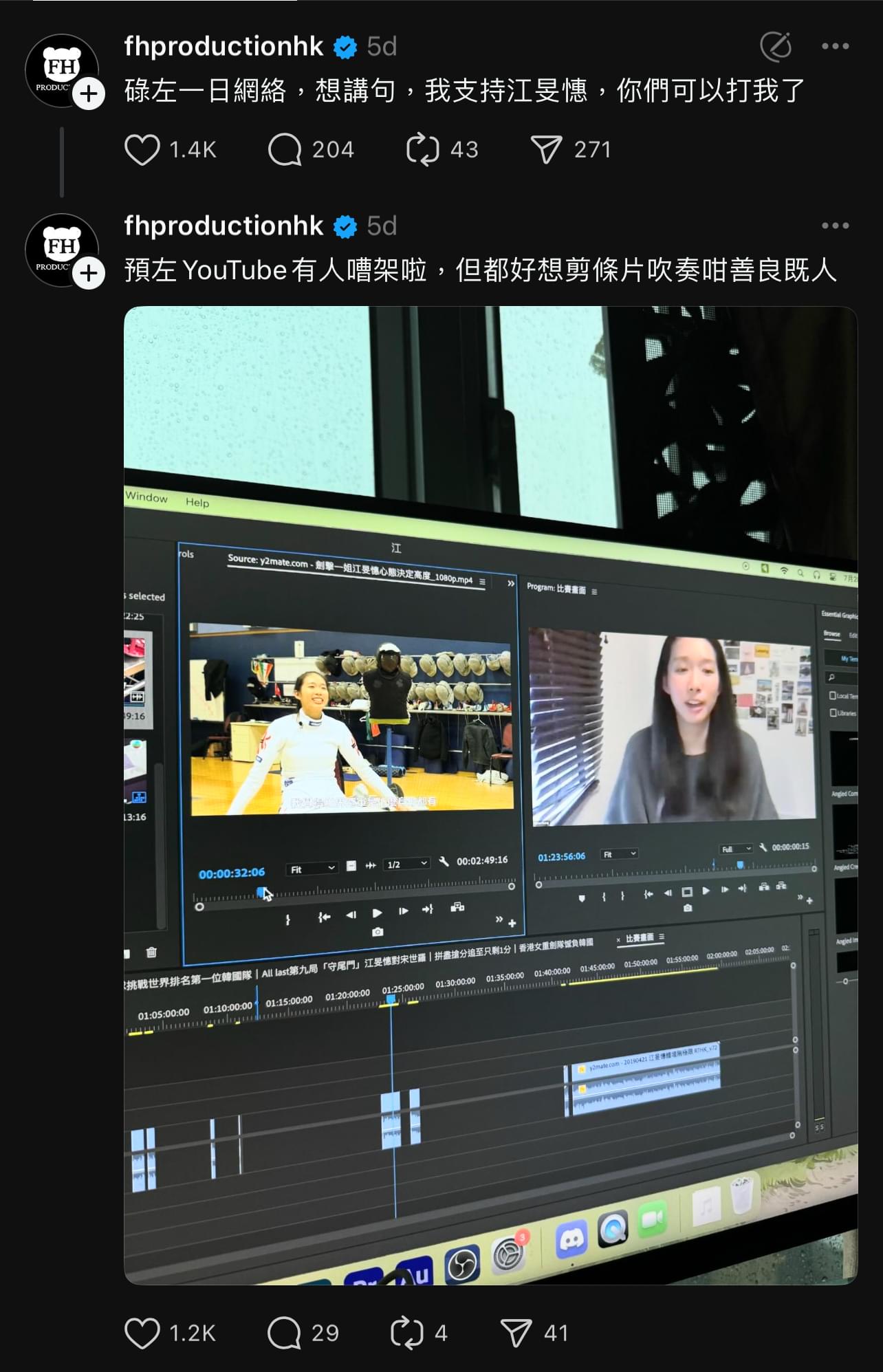Screen dimensions: 883x1372
Task: Tap the circled pencil icon near top right
Action: [x=776, y=46]
